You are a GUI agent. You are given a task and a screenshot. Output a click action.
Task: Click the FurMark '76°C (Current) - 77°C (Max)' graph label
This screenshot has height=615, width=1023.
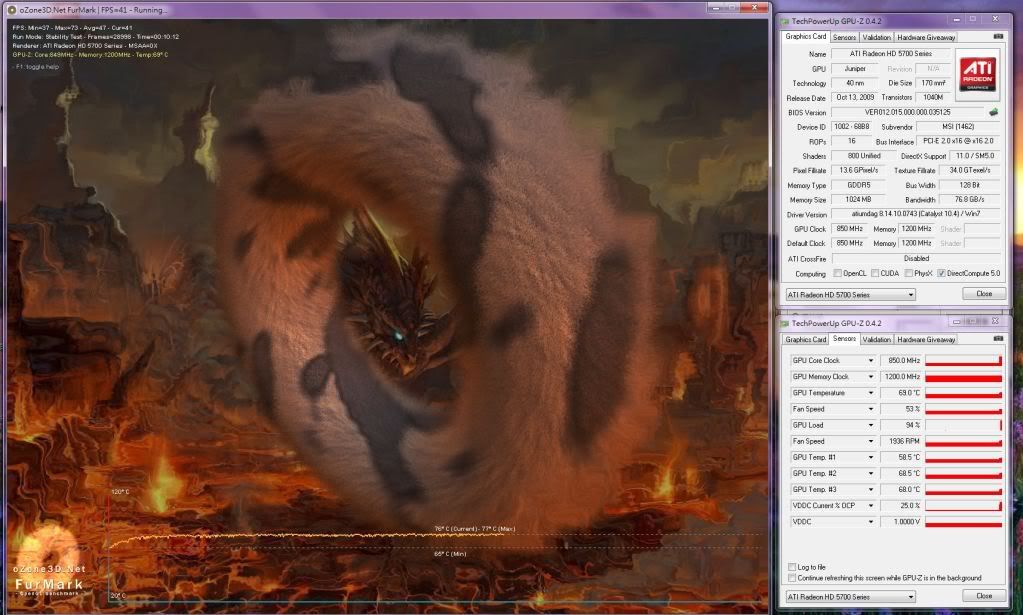(x=474, y=529)
